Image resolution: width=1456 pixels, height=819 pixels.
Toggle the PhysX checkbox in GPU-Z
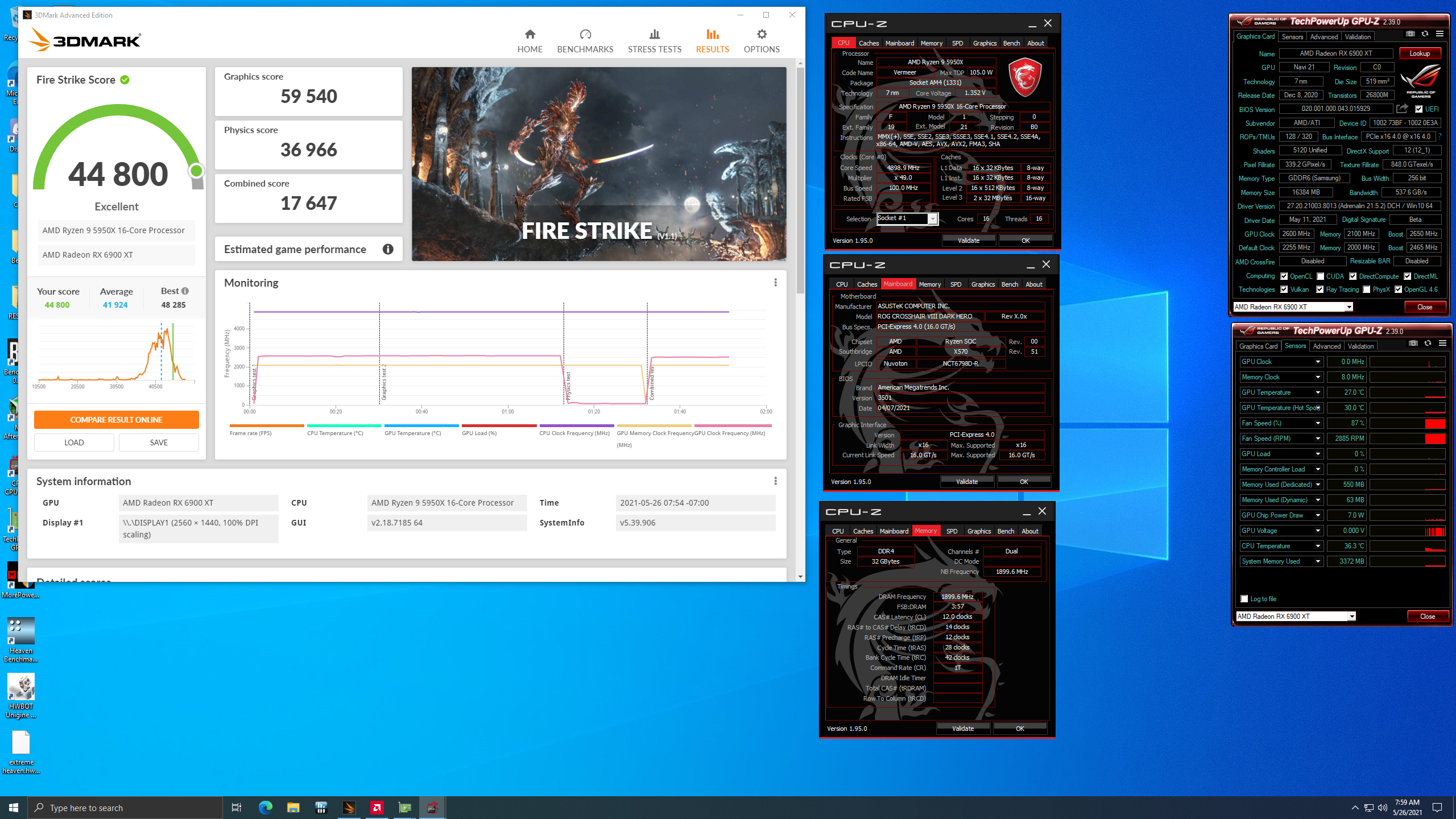click(1366, 289)
